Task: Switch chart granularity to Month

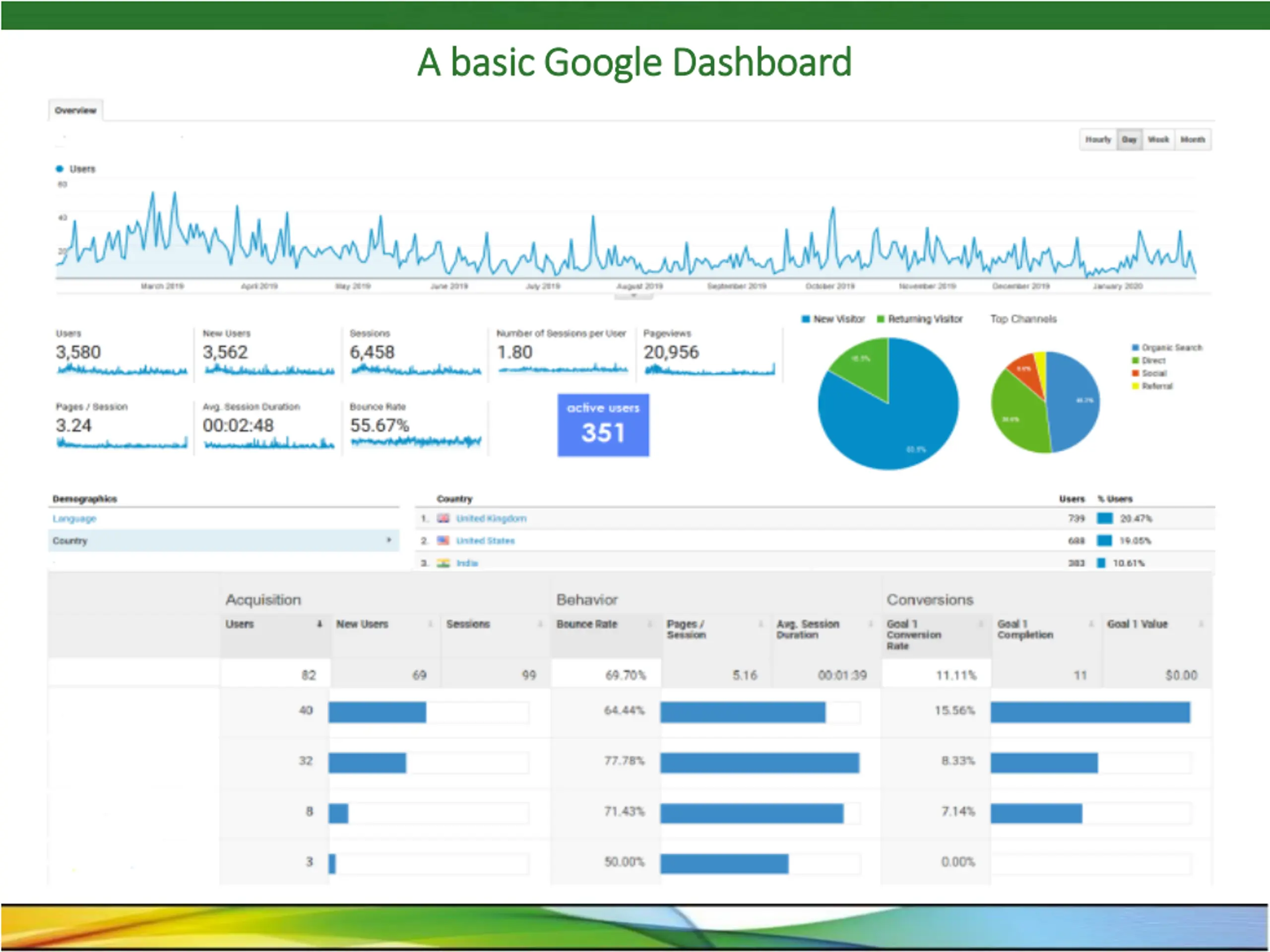Action: (1193, 139)
